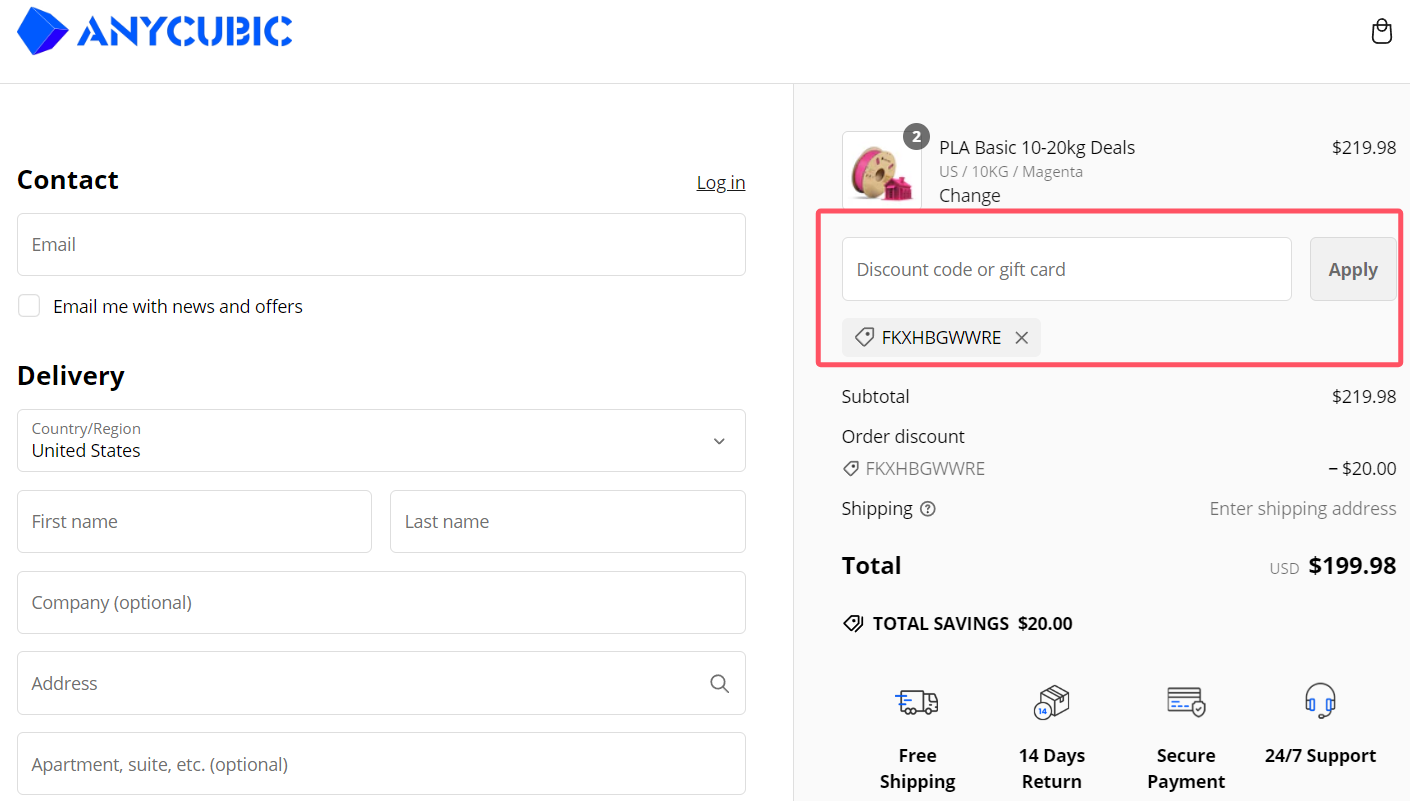Click the order discount value − $20.00
The image size is (1410, 801).
(1362, 468)
